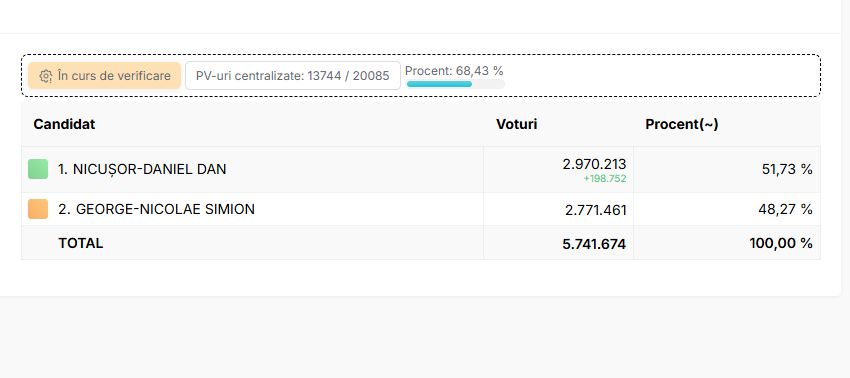The image size is (850, 378).
Task: Click the Procent: 68,43 % label
Action: pyautogui.click(x=454, y=71)
